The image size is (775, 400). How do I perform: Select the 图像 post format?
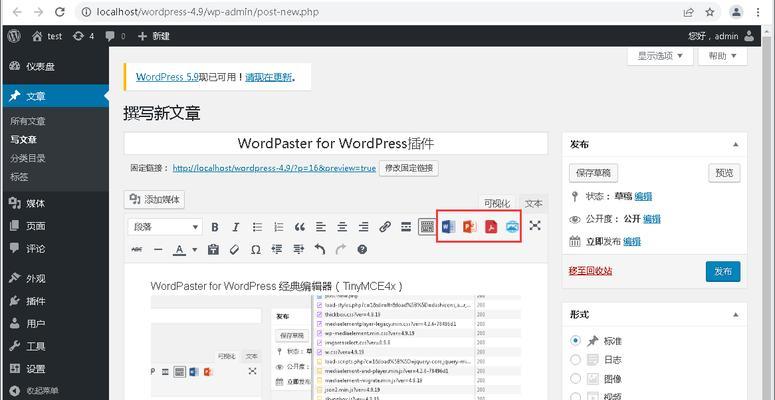click(575, 379)
